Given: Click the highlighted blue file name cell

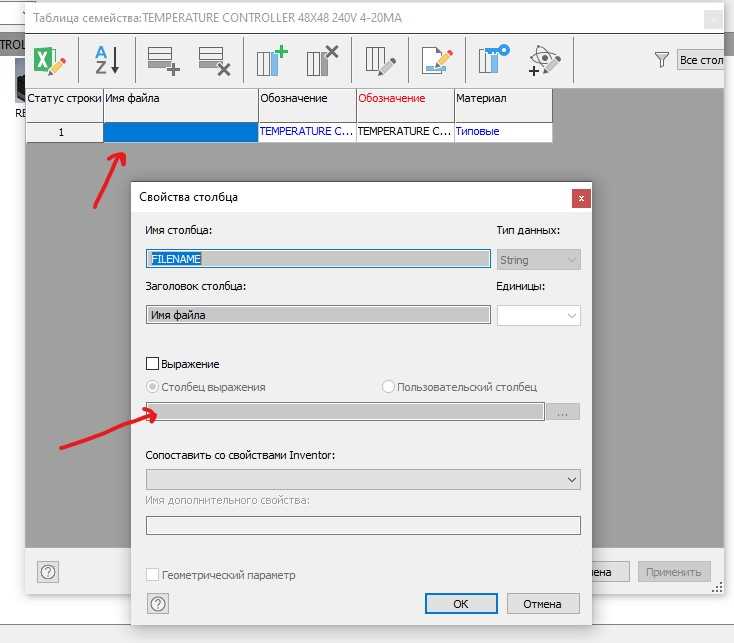Looking at the screenshot, I should (x=181, y=132).
